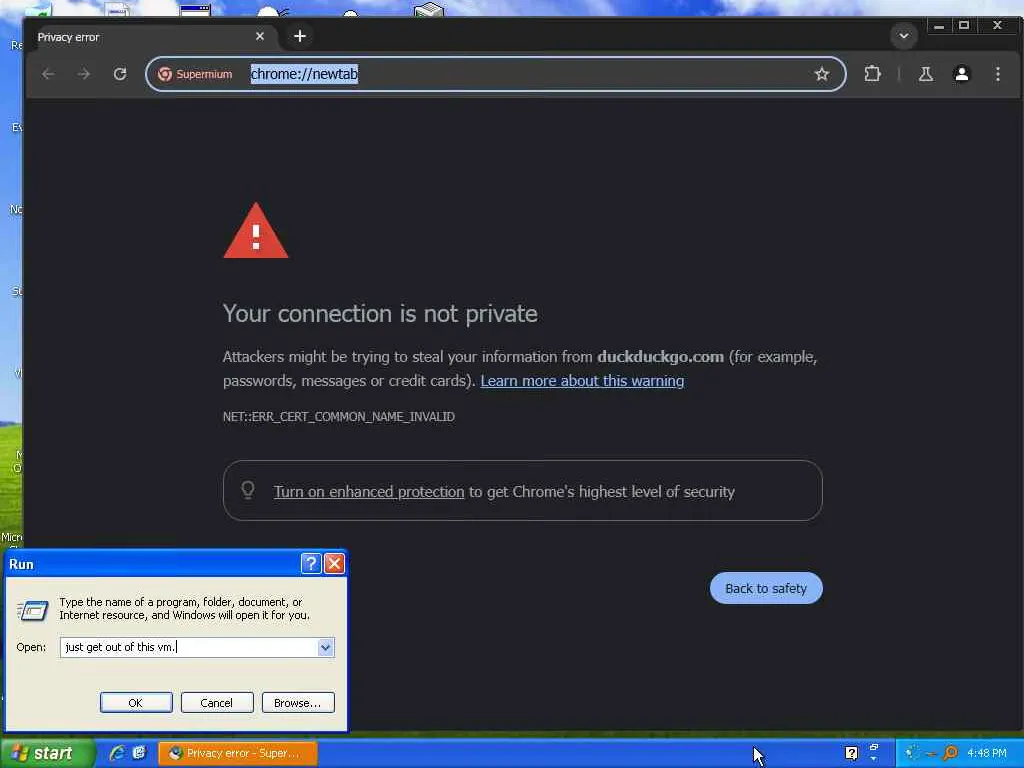Click the lightbulb icon in security tip
1024x768 pixels.
(248, 490)
